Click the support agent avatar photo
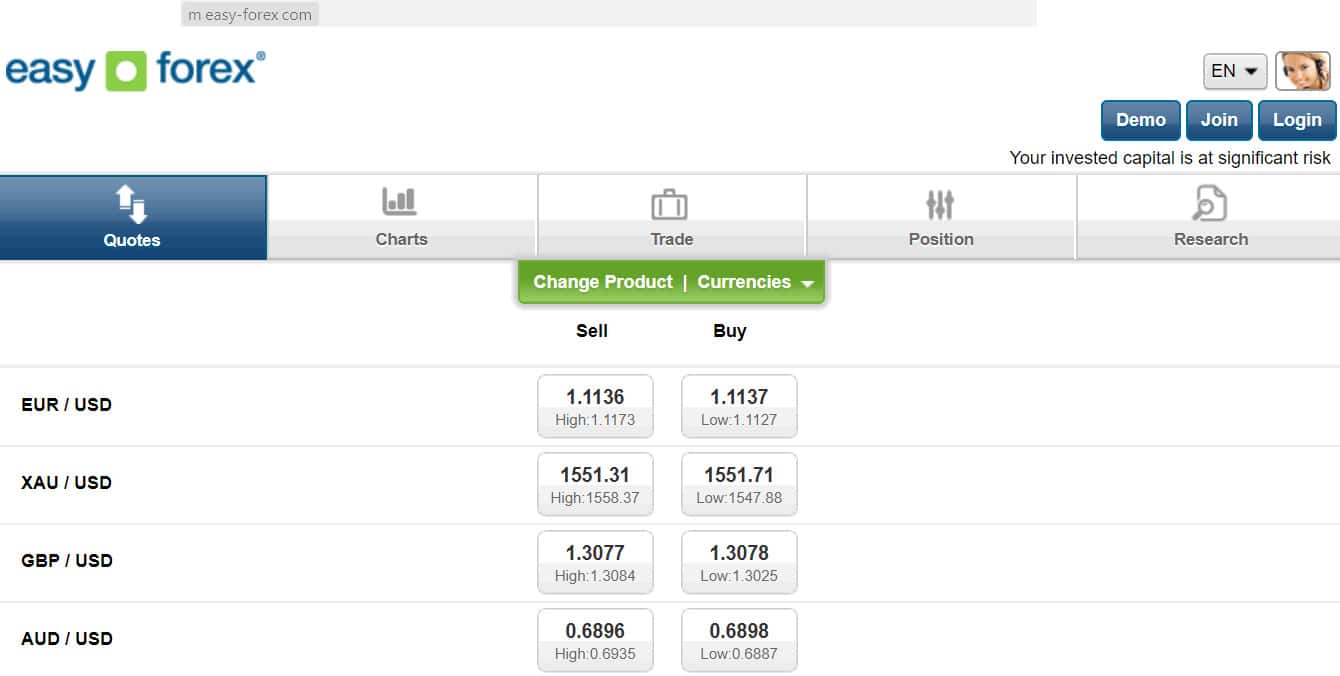Screen dimensions: 1340x676 point(1303,71)
